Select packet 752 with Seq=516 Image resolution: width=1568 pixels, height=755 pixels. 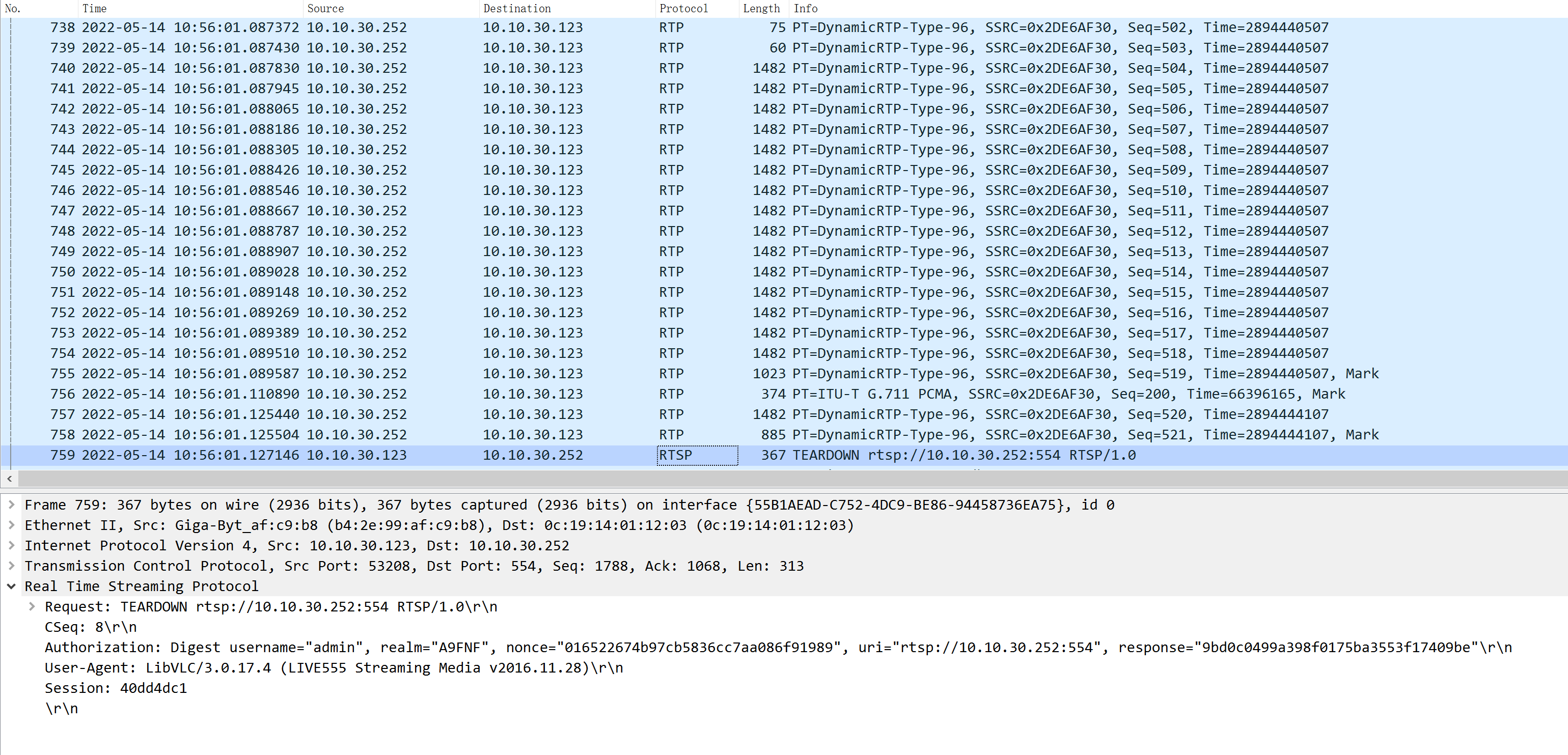coord(784,313)
